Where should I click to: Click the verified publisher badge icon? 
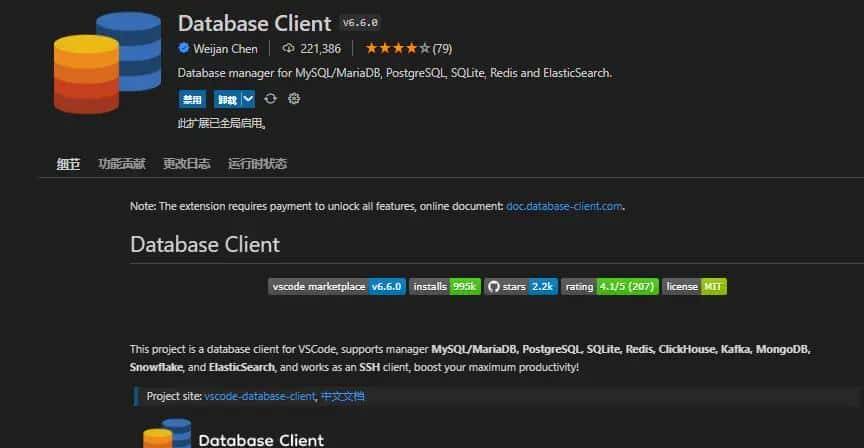[x=184, y=49]
